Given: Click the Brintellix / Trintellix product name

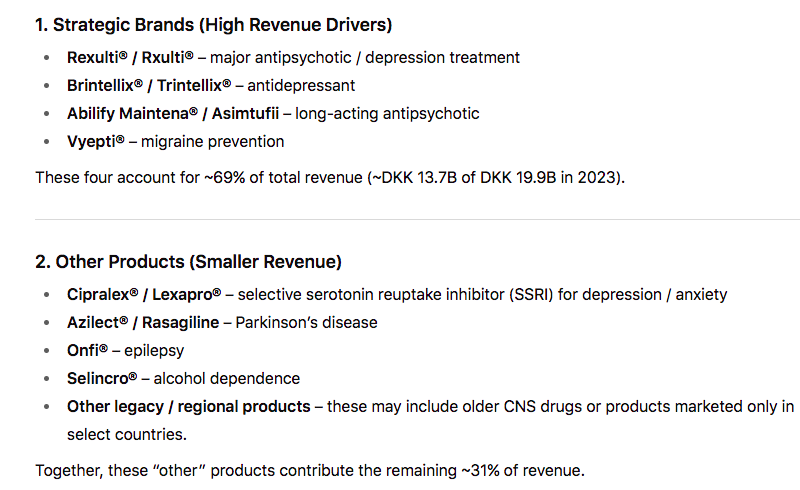Looking at the screenshot, I should tap(149, 86).
